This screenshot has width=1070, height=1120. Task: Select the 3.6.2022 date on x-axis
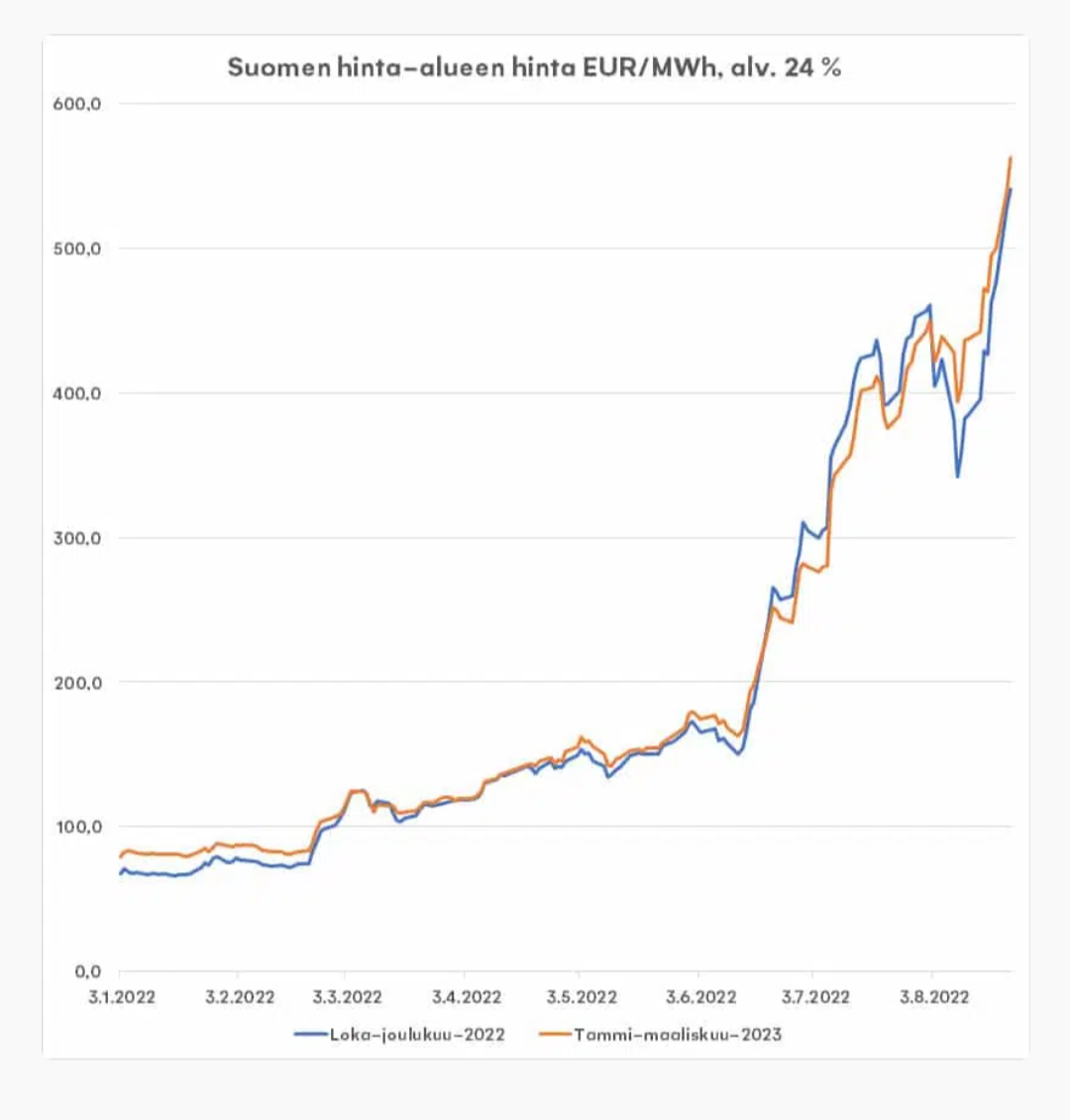click(700, 997)
